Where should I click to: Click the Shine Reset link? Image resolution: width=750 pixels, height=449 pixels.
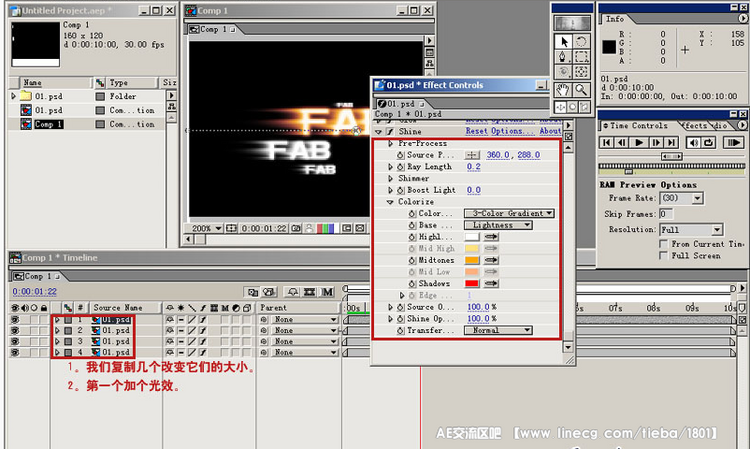point(476,131)
